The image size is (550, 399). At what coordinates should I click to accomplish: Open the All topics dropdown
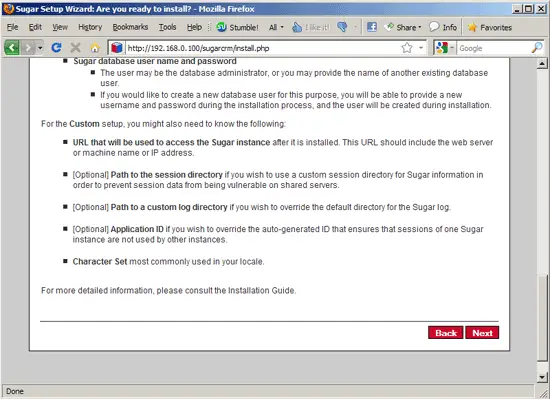click(276, 27)
